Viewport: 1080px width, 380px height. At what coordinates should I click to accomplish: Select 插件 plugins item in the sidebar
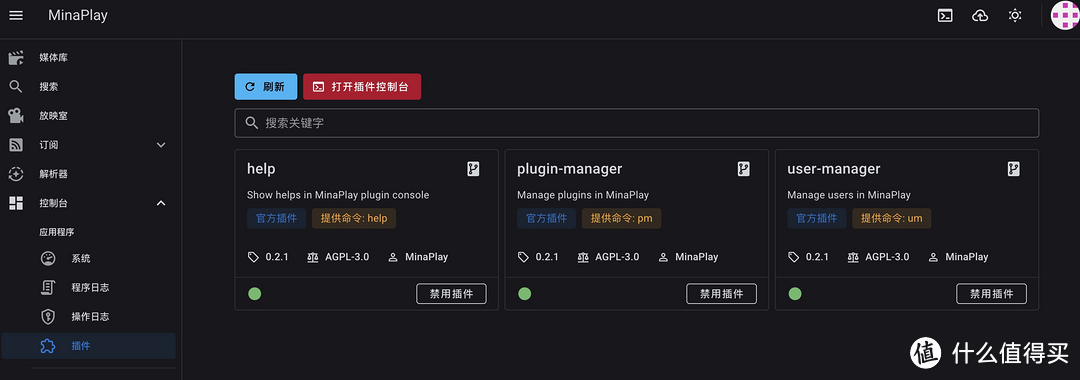click(x=88, y=346)
